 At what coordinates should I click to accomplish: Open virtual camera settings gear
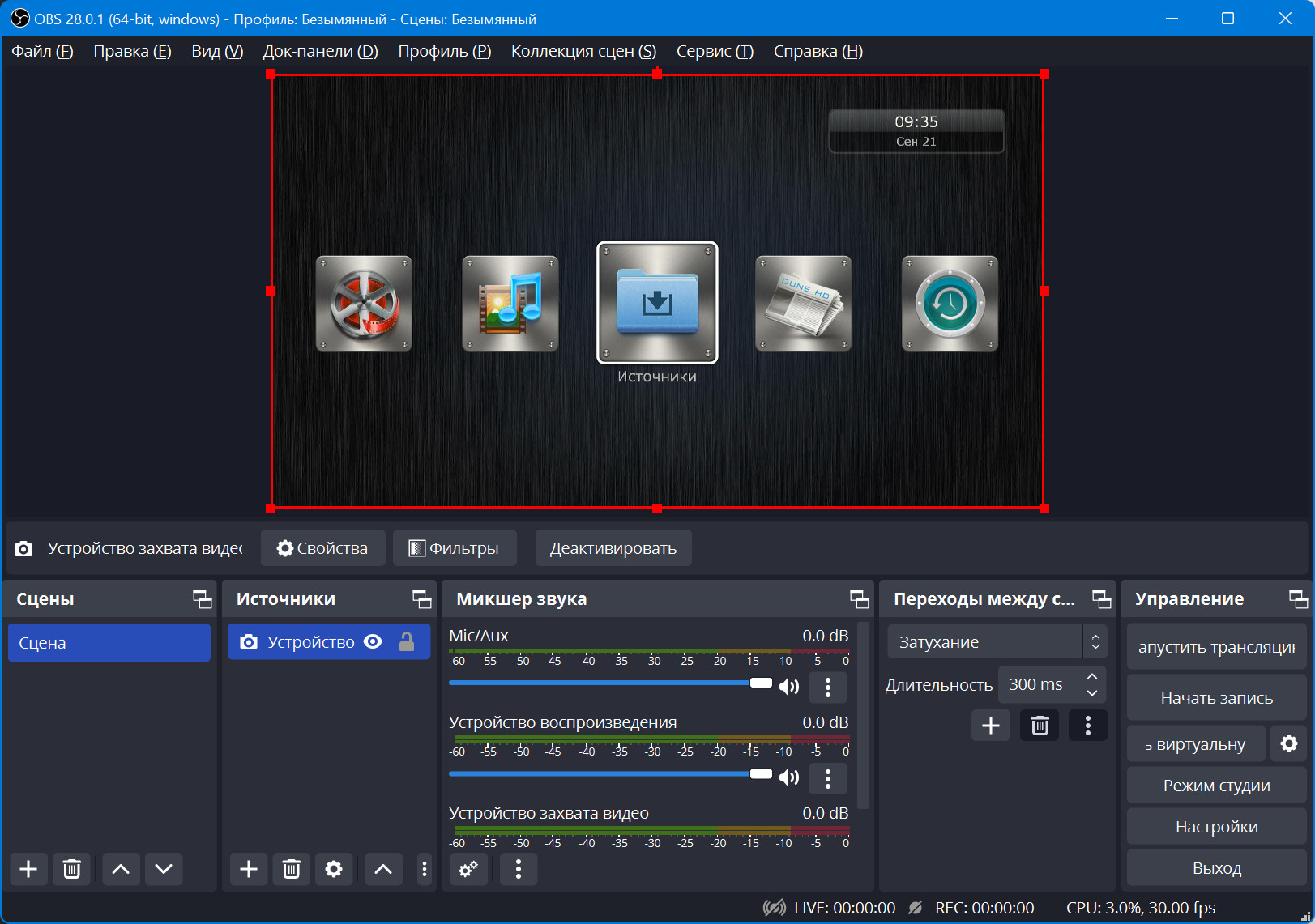(1288, 743)
